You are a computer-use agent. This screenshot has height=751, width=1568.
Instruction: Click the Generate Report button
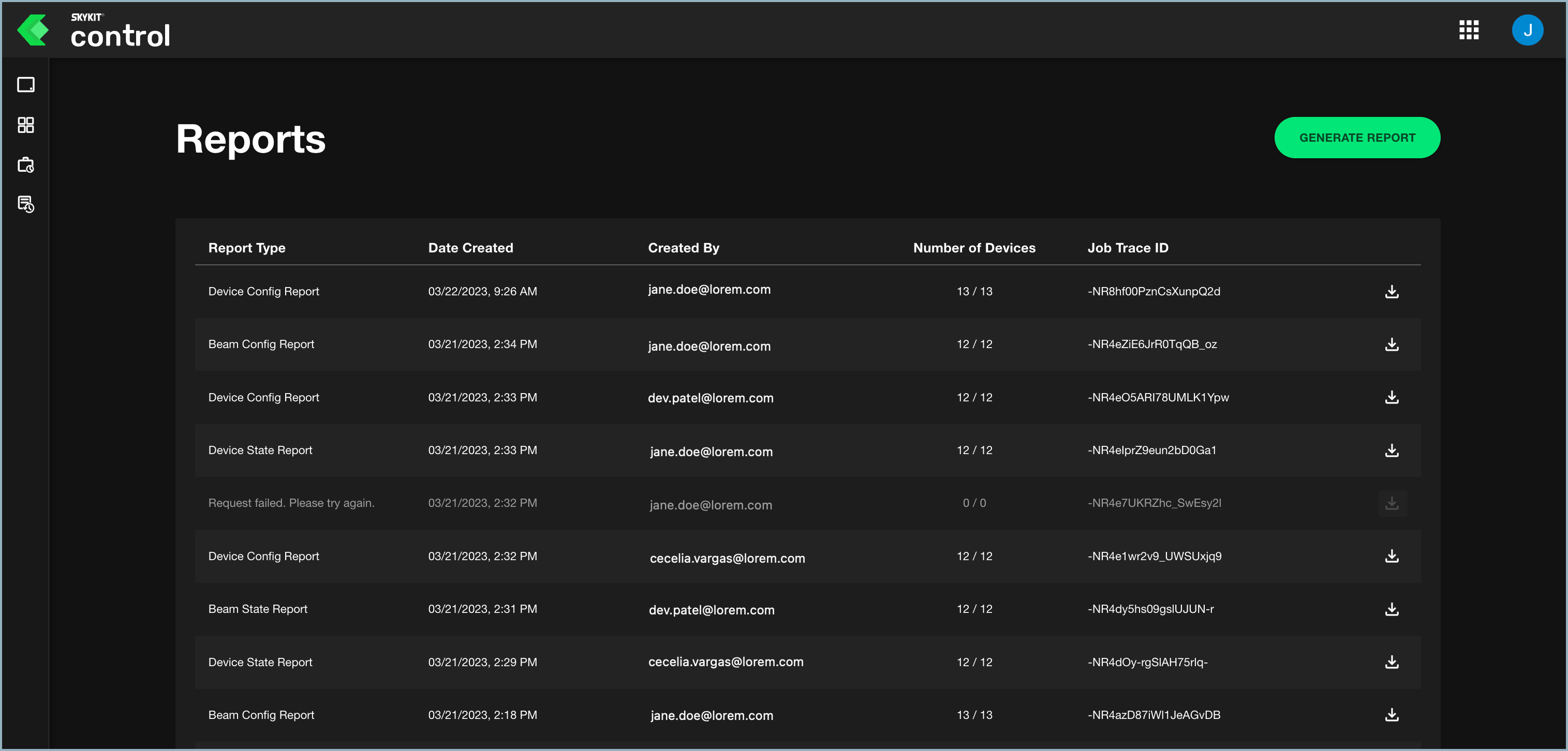[1357, 138]
